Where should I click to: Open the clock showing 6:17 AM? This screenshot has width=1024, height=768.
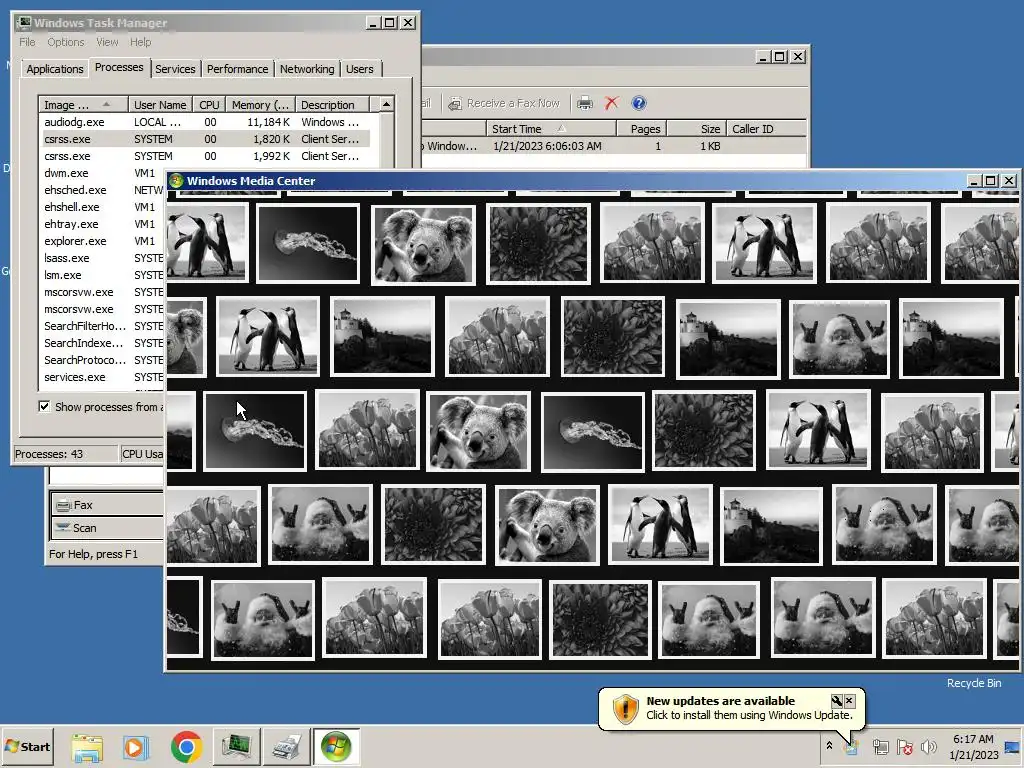click(973, 746)
